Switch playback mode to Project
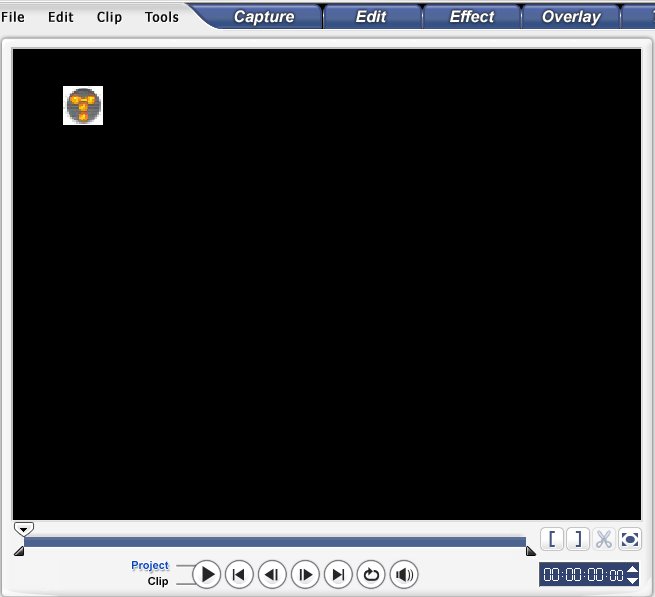Screen dimensions: 655x597 point(150,565)
